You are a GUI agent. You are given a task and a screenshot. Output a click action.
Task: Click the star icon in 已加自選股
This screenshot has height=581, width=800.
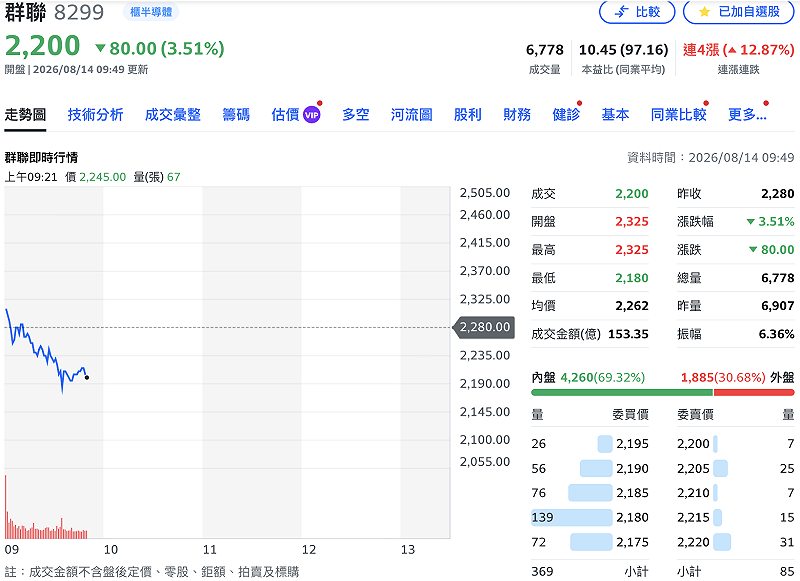tap(704, 12)
